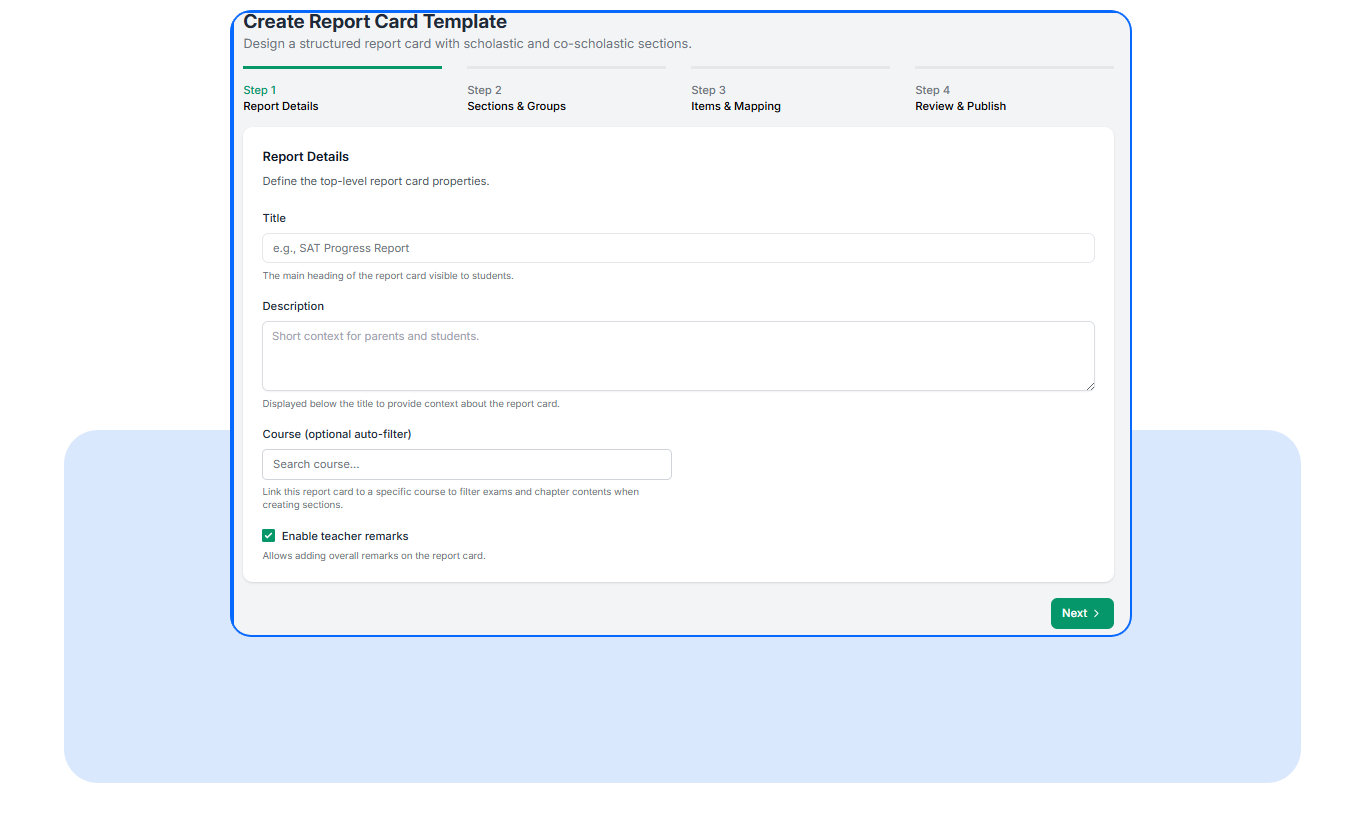Image resolution: width=1366 pixels, height=834 pixels.
Task: Select Step 1 Report Details
Action: [x=281, y=98]
